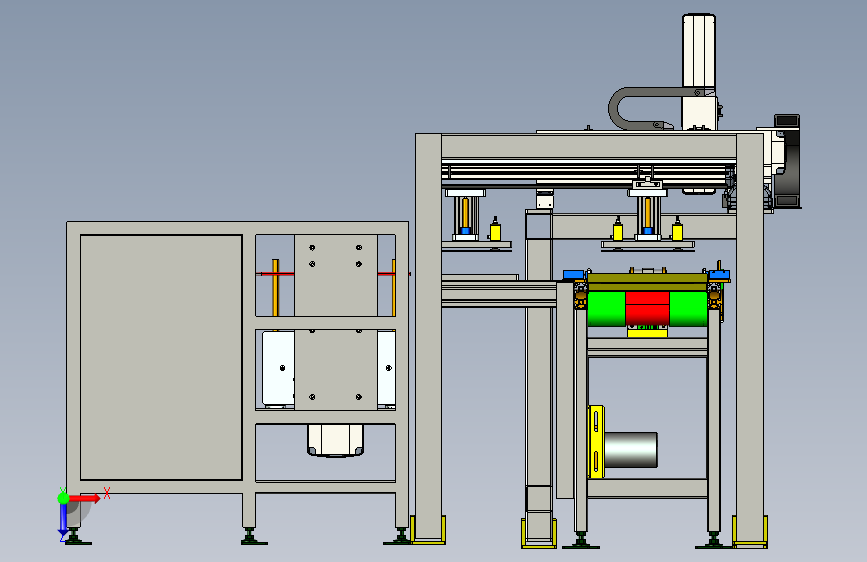Viewport: 867px width, 562px height.
Task: Select the left vertical column of the gantry
Action: (x=429, y=337)
